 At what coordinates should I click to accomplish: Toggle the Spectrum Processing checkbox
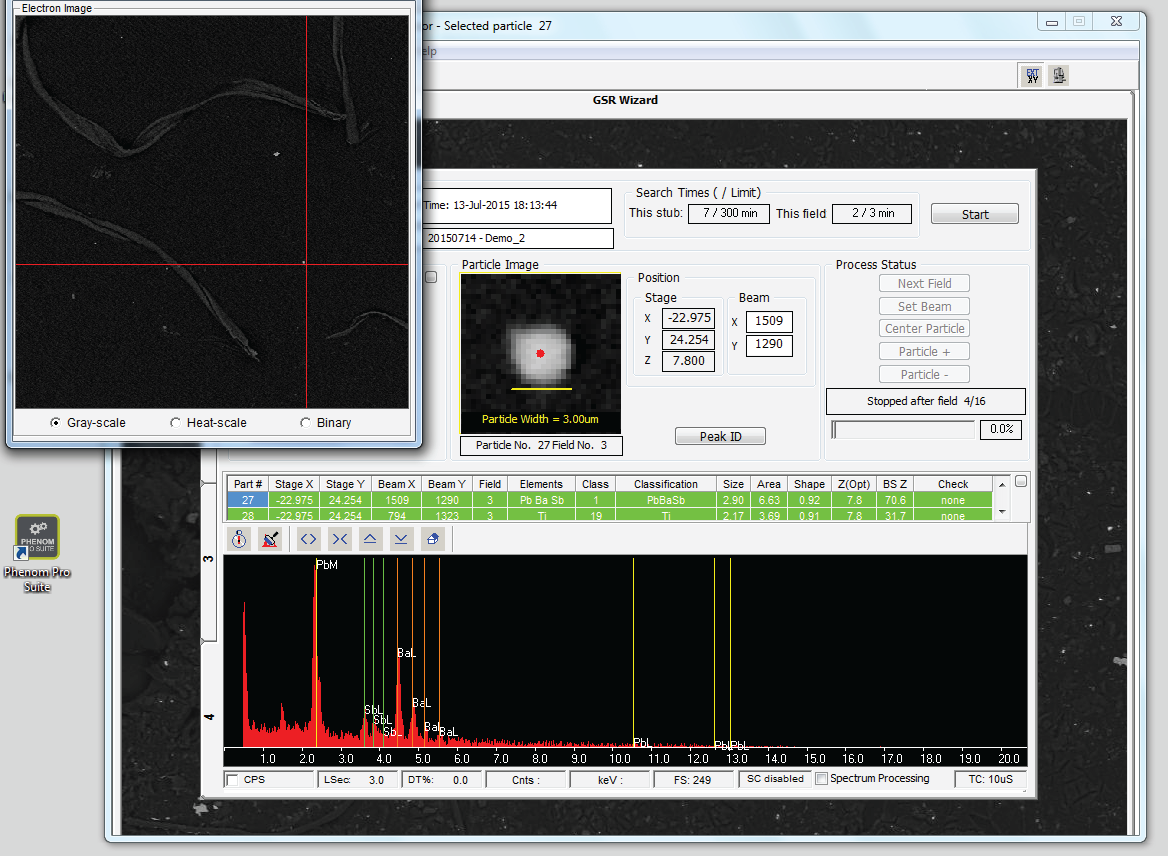tap(821, 779)
